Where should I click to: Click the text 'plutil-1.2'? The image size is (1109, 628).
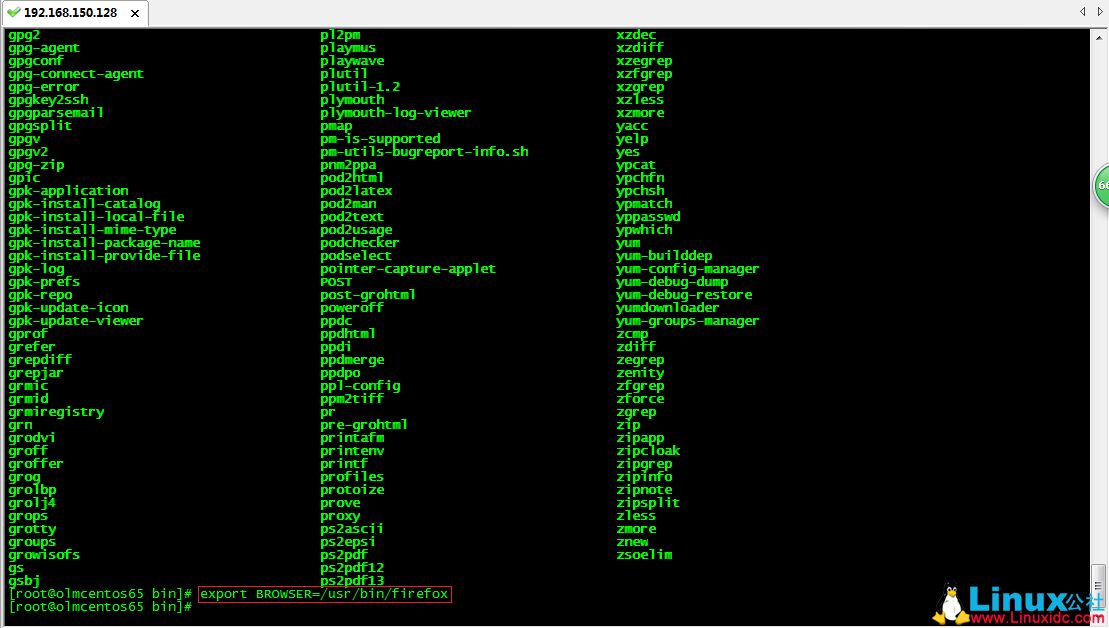(x=360, y=87)
